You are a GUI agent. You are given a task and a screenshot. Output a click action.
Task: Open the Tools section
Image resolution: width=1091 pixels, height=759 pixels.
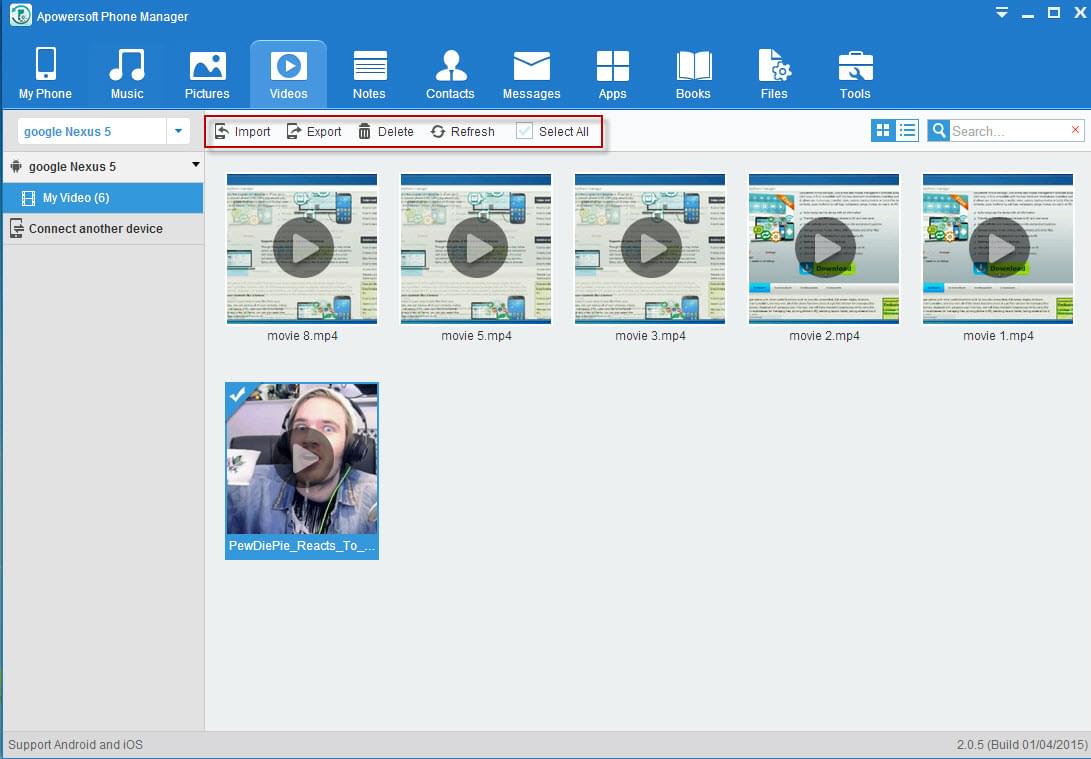855,74
